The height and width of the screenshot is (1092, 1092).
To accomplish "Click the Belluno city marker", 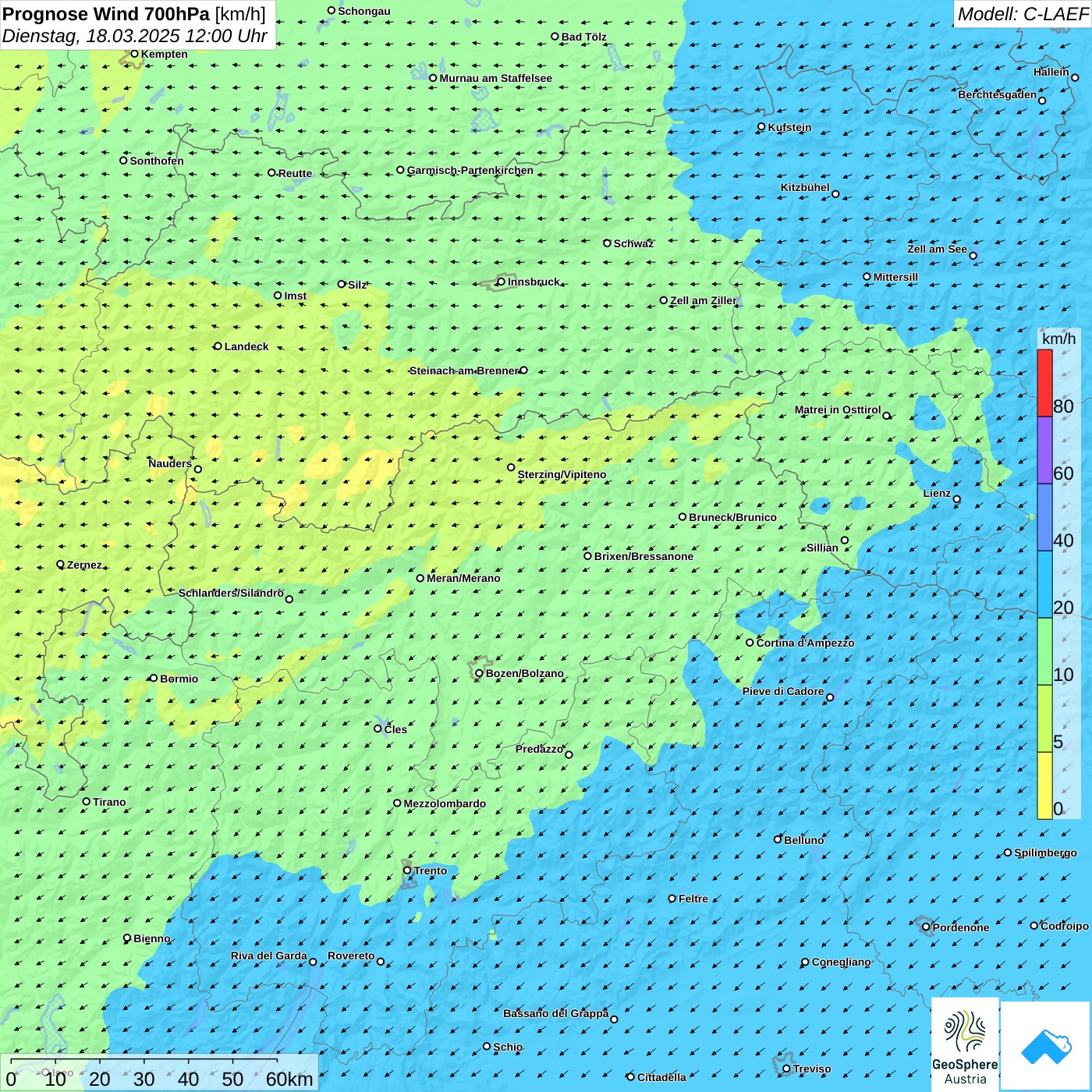I will (778, 839).
